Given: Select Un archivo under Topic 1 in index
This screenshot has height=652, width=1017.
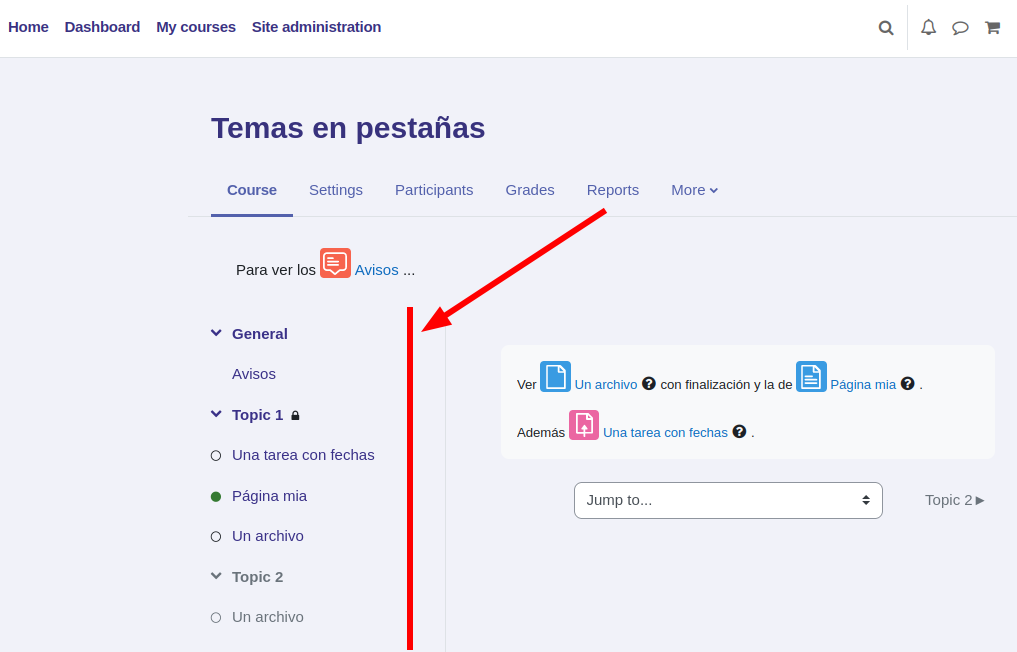Looking at the screenshot, I should pos(268,537).
